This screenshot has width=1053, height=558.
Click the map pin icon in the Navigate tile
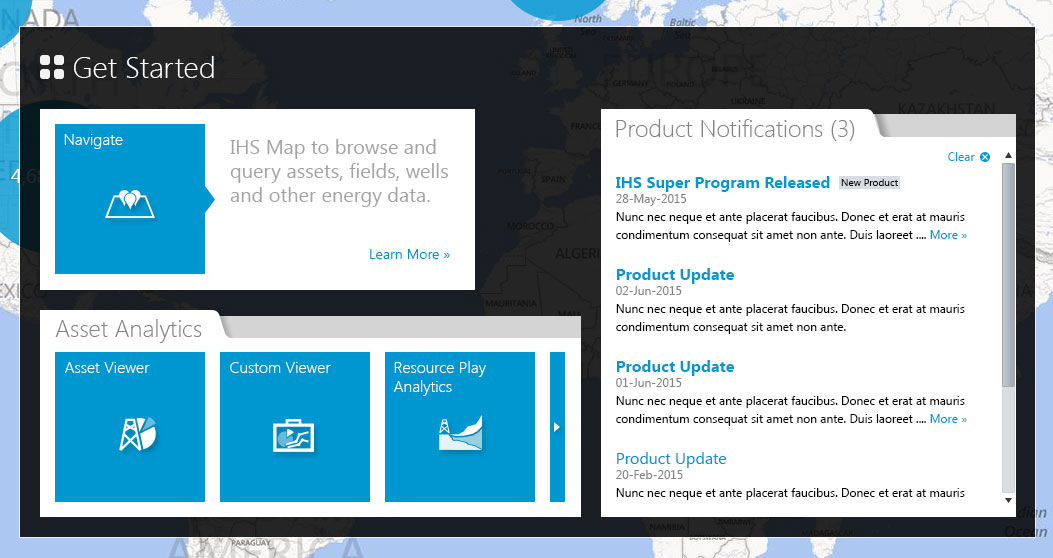[x=130, y=204]
